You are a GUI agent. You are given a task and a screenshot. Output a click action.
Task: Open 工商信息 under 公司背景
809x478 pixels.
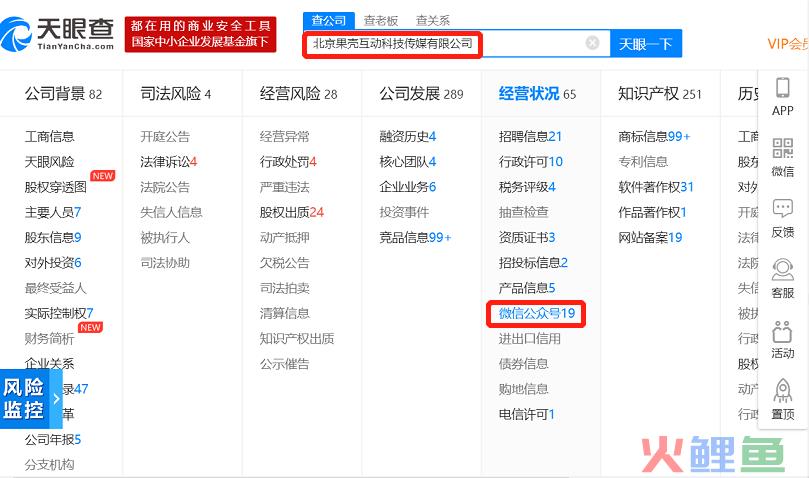coord(50,136)
